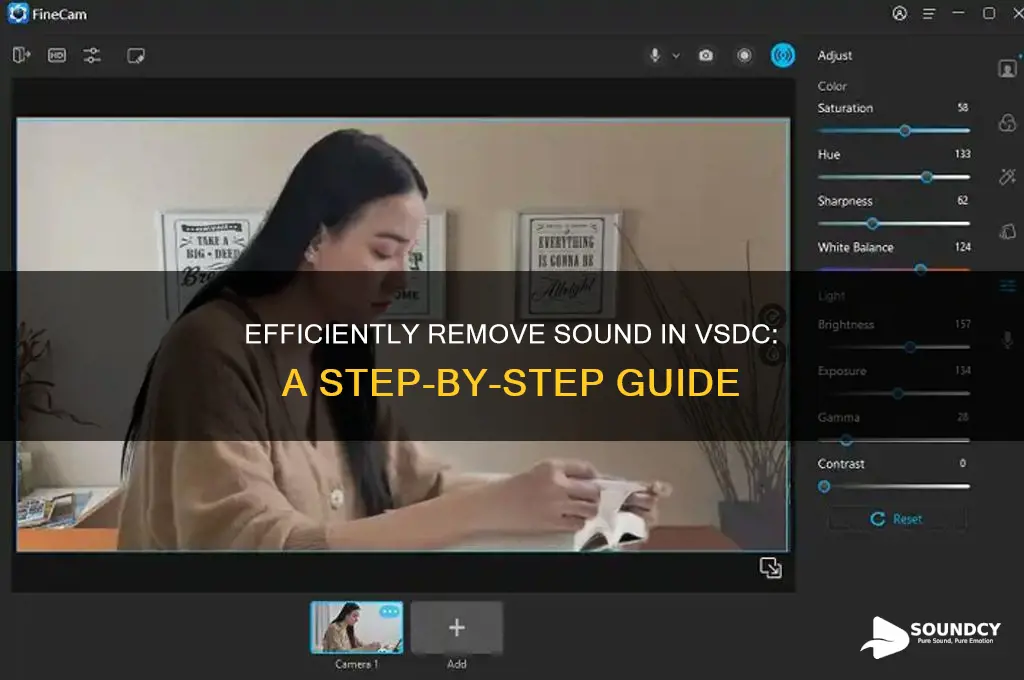Adjust the Sharpness slider
Image resolution: width=1024 pixels, height=680 pixels.
click(x=893, y=224)
